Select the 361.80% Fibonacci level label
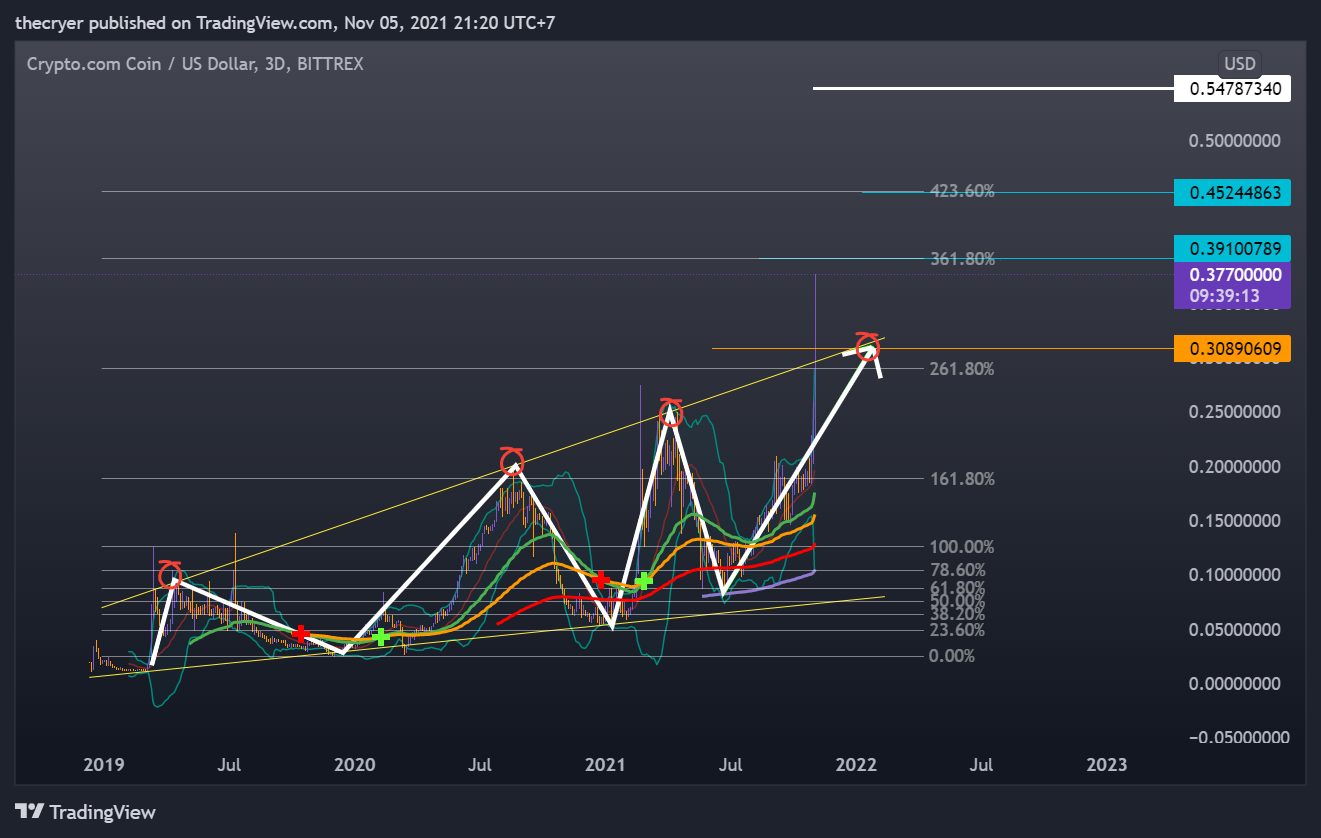Image resolution: width=1321 pixels, height=838 pixels. (x=962, y=259)
